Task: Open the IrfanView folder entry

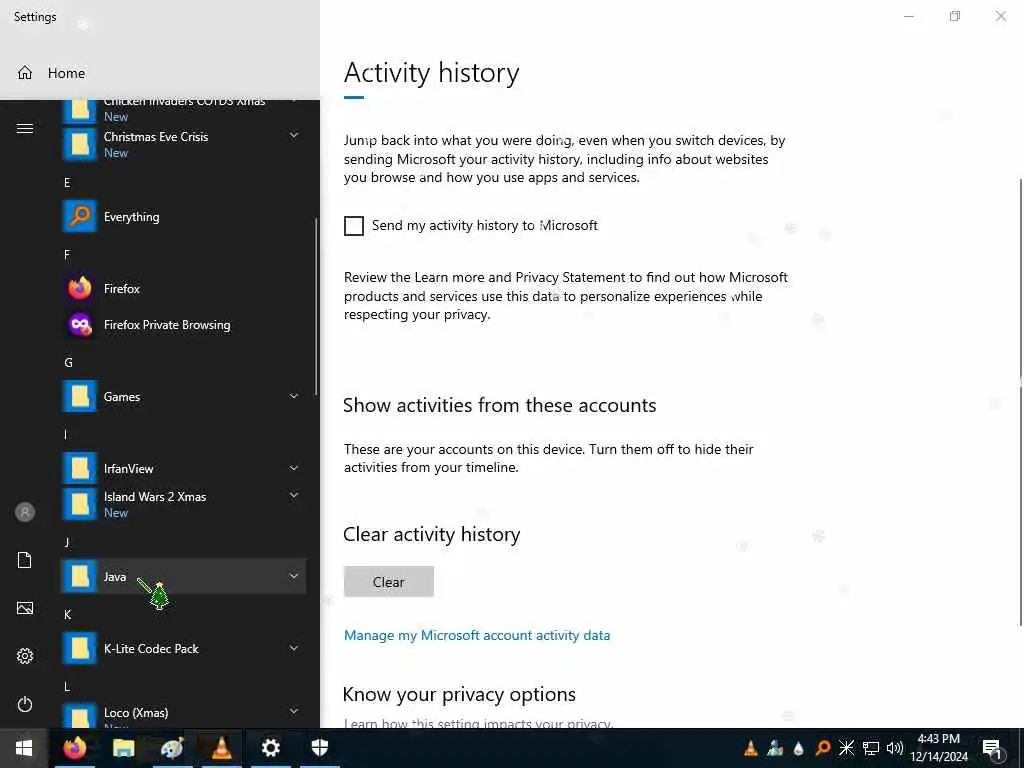Action: tap(183, 468)
